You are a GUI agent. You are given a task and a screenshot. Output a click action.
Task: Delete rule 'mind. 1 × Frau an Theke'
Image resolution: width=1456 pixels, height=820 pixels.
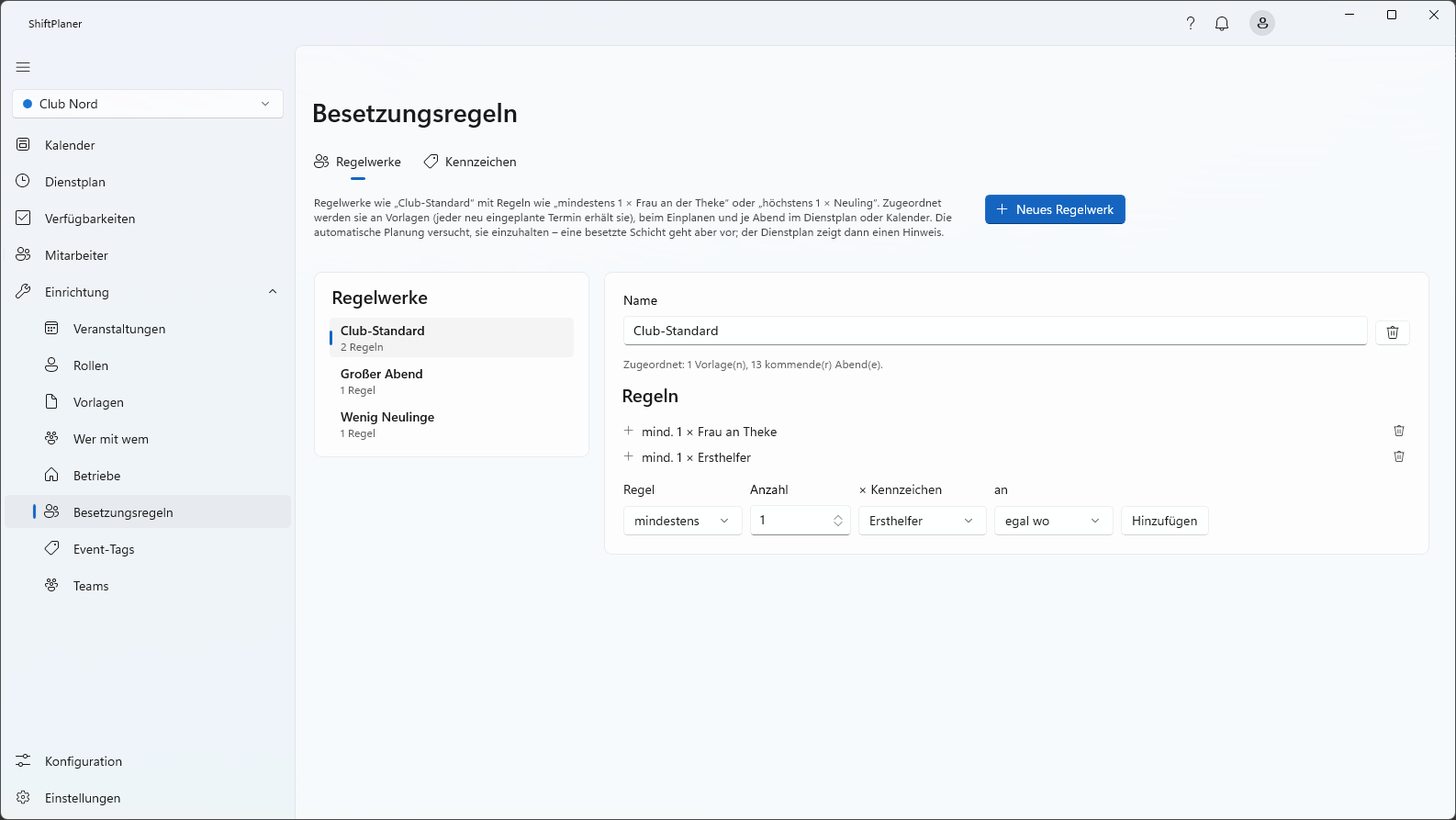pyautogui.click(x=1399, y=431)
